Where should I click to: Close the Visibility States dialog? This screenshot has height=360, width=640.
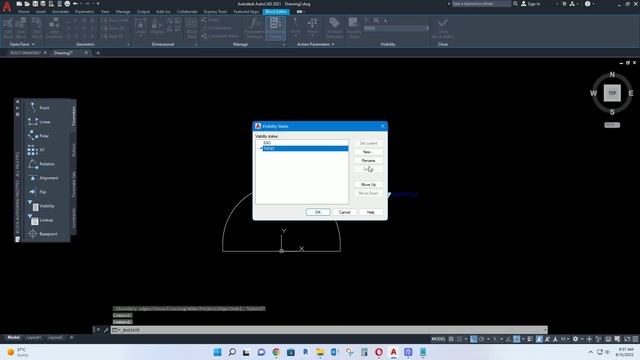(382, 126)
